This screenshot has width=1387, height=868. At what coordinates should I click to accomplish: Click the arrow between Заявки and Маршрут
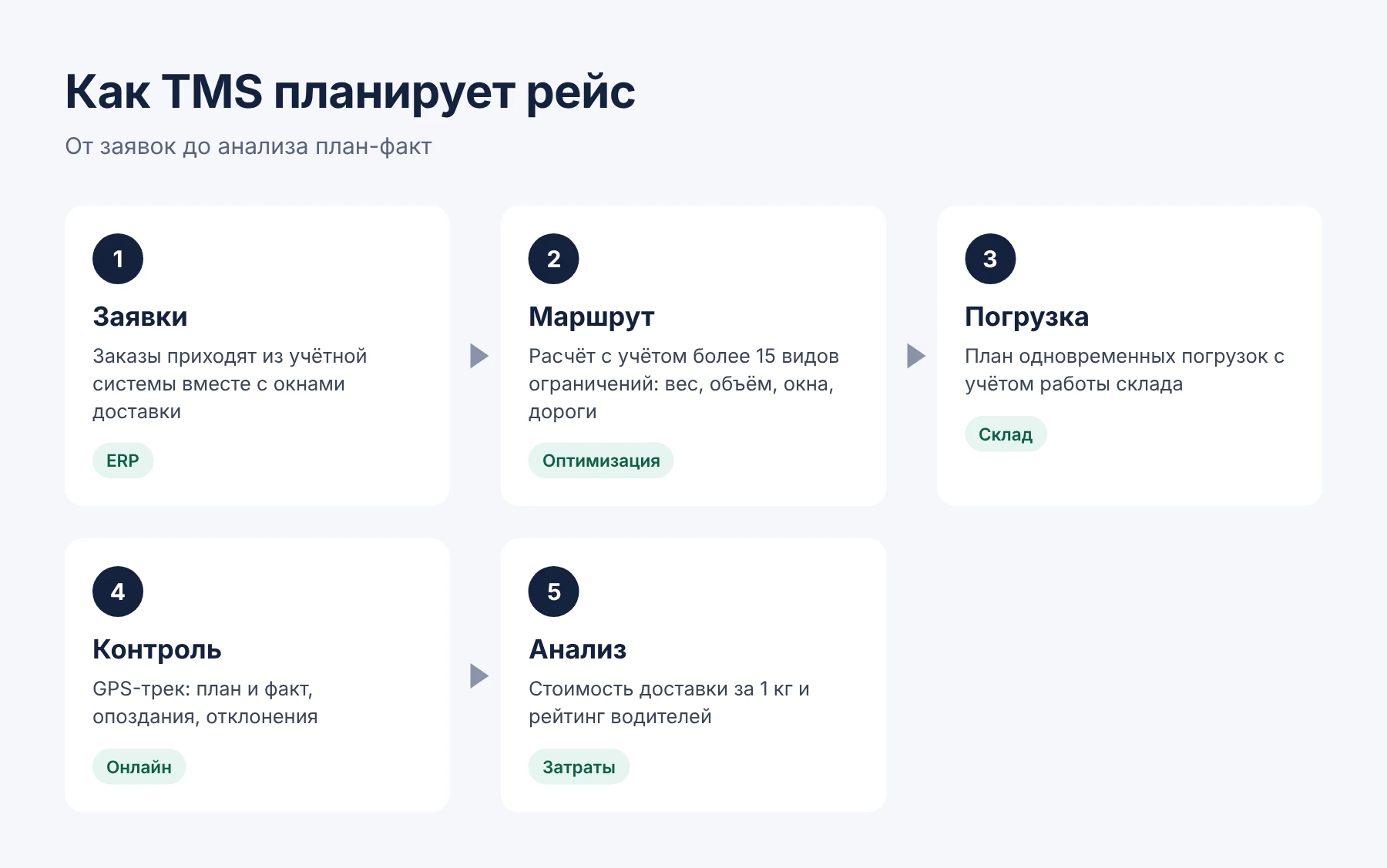pyautogui.click(x=479, y=356)
